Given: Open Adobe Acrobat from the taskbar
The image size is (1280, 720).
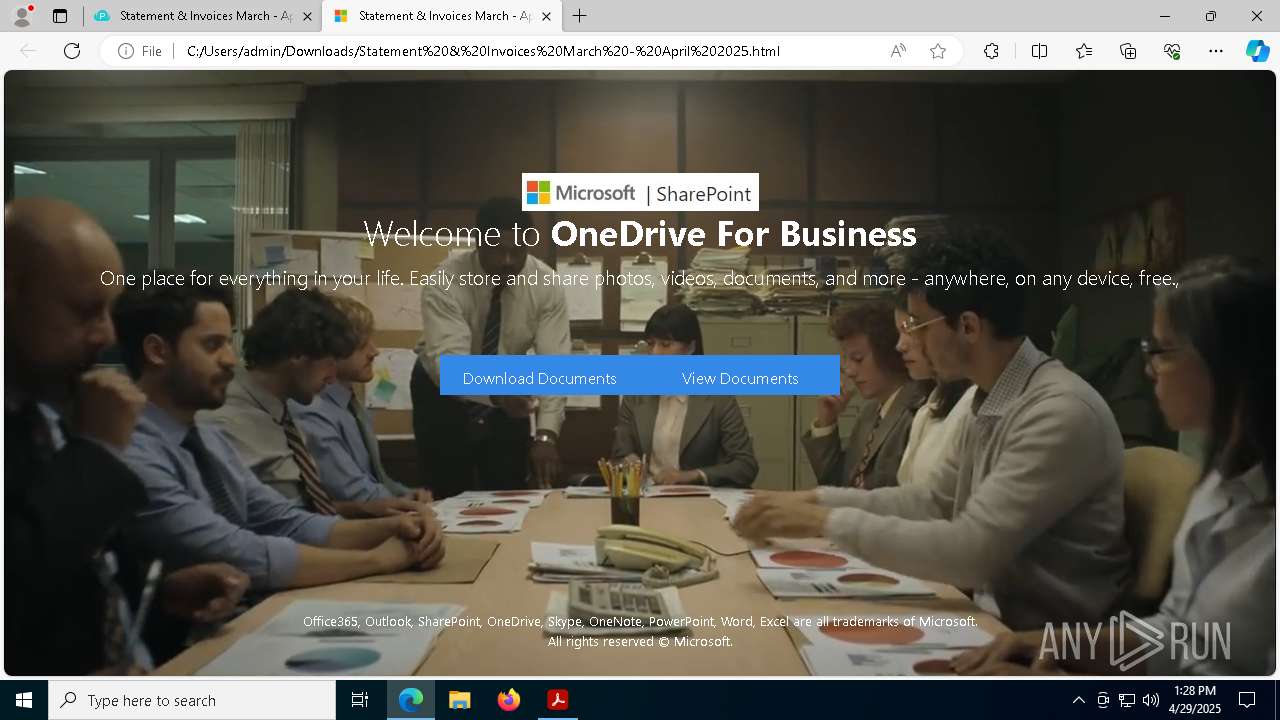Looking at the screenshot, I should pyautogui.click(x=557, y=700).
